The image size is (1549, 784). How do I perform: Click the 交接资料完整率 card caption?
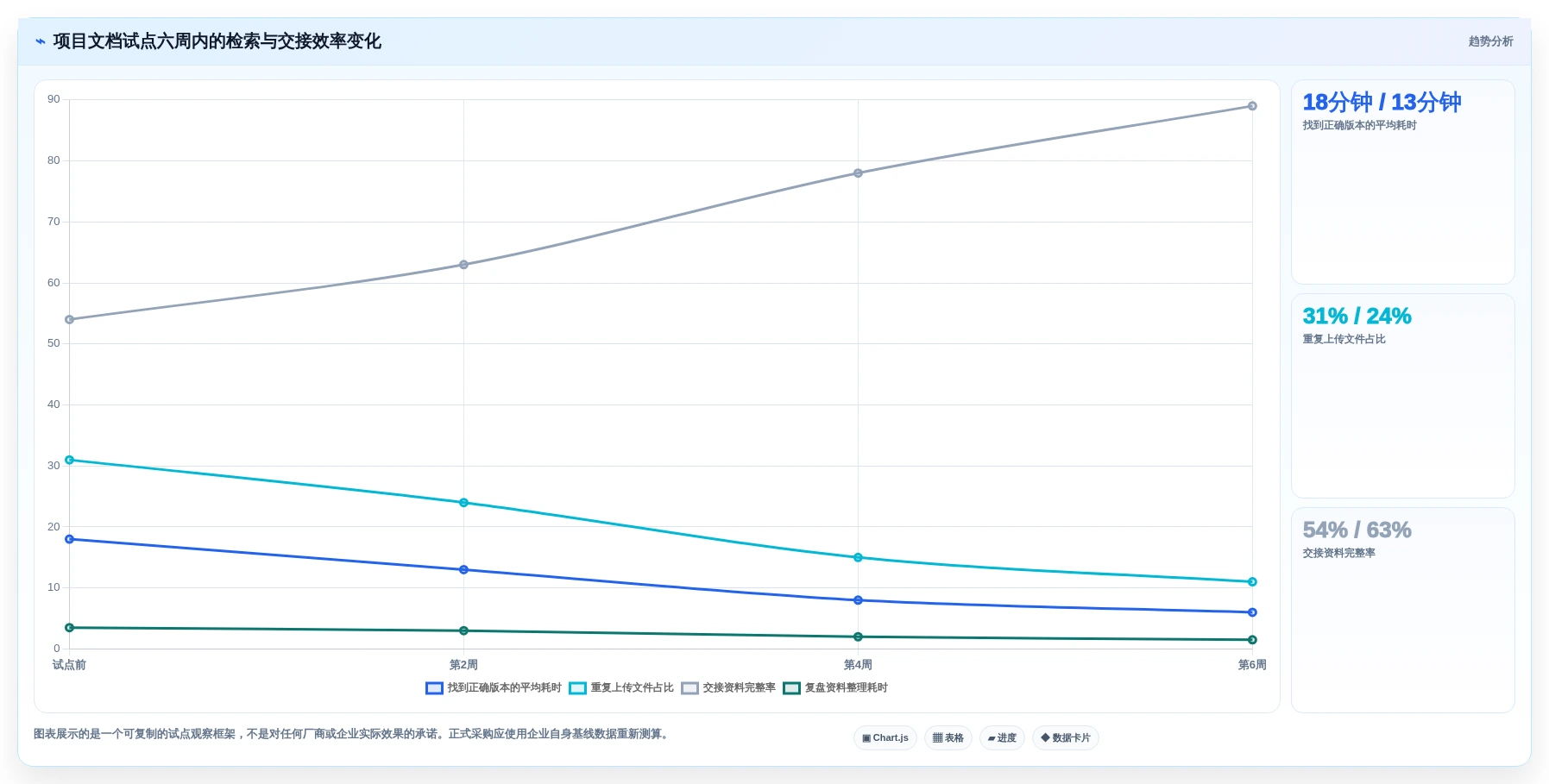click(1338, 553)
